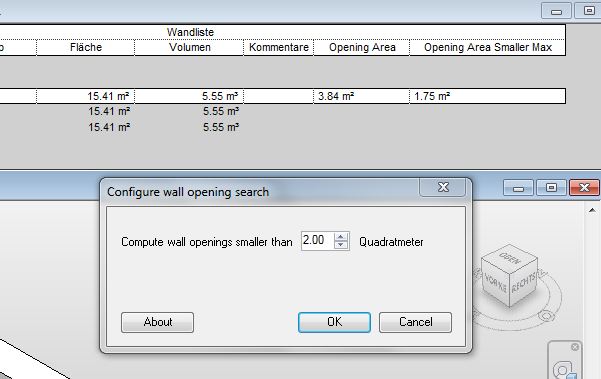Click the Cancel button
The image size is (601, 379).
(x=415, y=322)
